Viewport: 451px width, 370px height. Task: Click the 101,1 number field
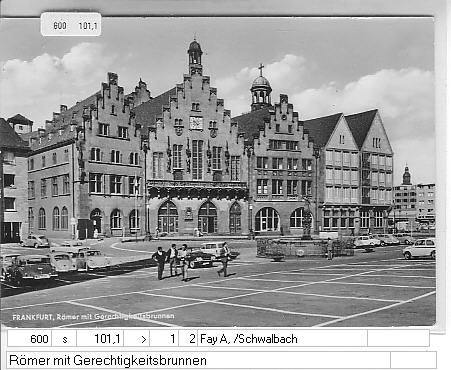pyautogui.click(x=100, y=339)
